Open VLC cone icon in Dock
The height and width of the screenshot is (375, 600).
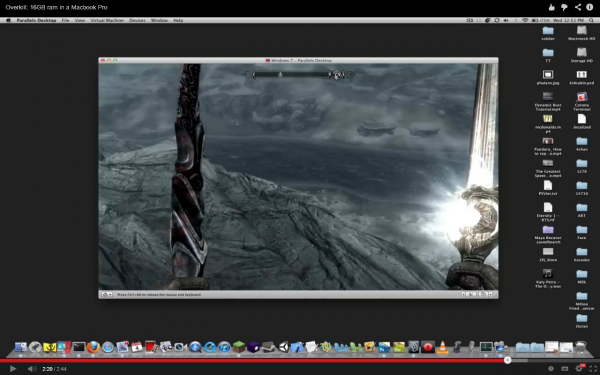pyautogui.click(x=443, y=347)
